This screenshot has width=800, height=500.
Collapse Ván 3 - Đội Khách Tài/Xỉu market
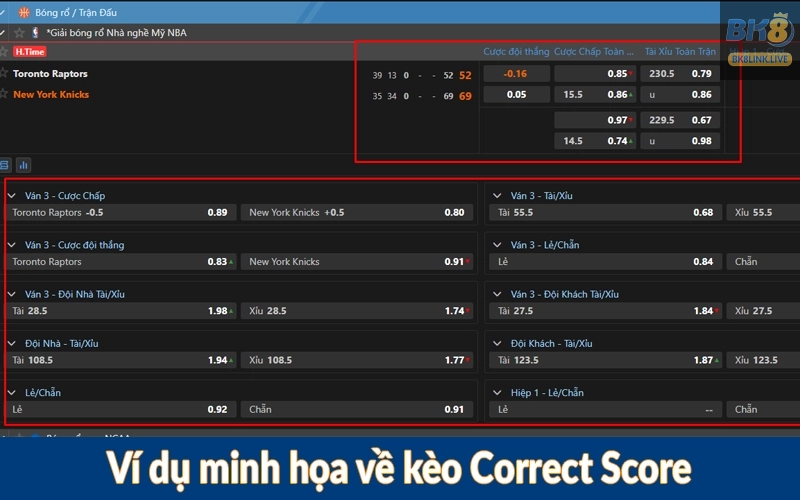[x=497, y=294]
